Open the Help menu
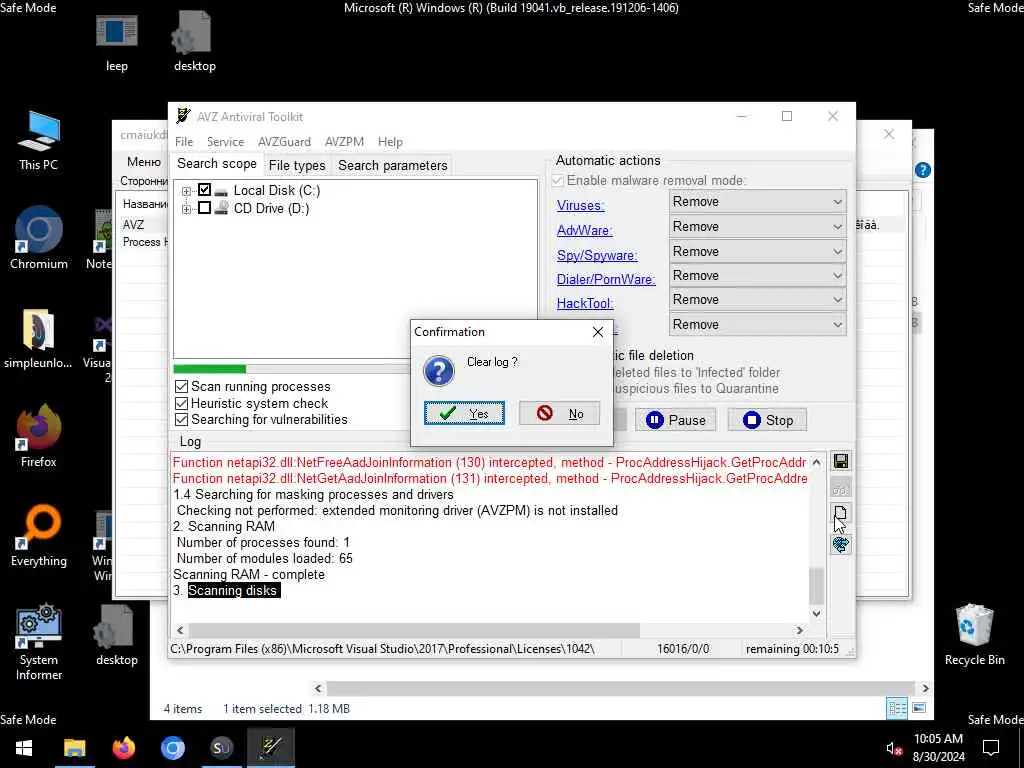 [390, 142]
